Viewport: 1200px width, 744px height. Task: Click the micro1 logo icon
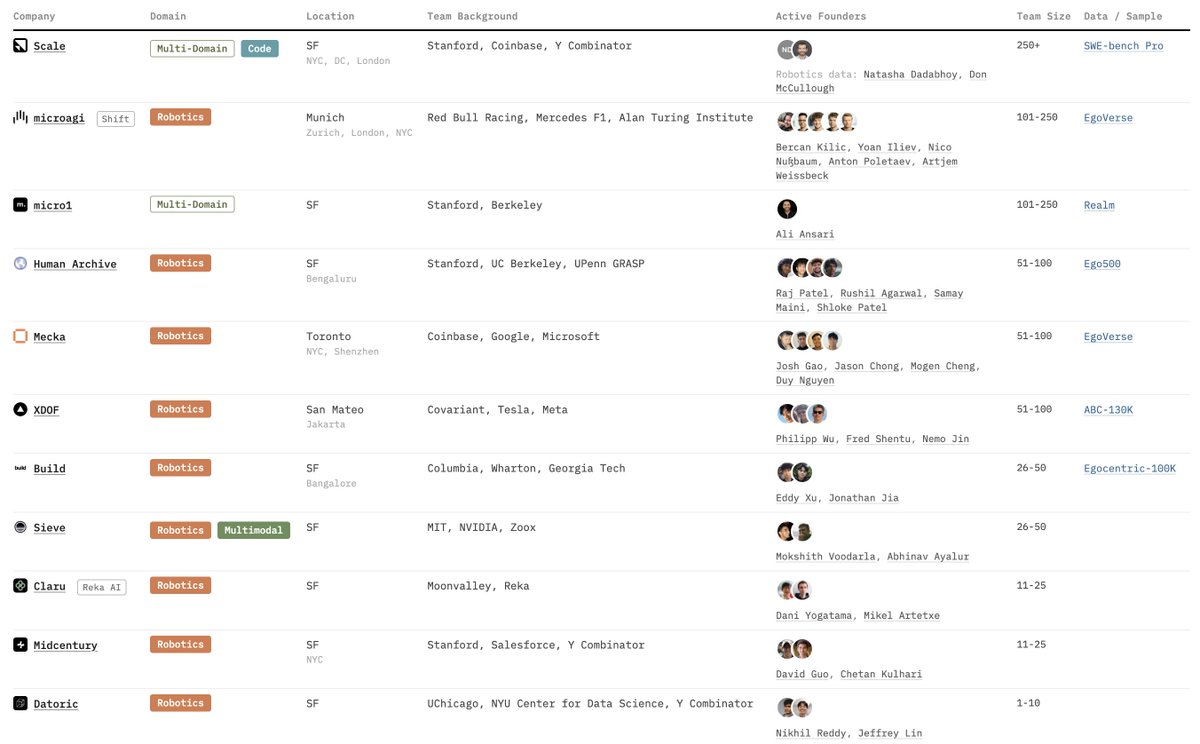point(20,205)
